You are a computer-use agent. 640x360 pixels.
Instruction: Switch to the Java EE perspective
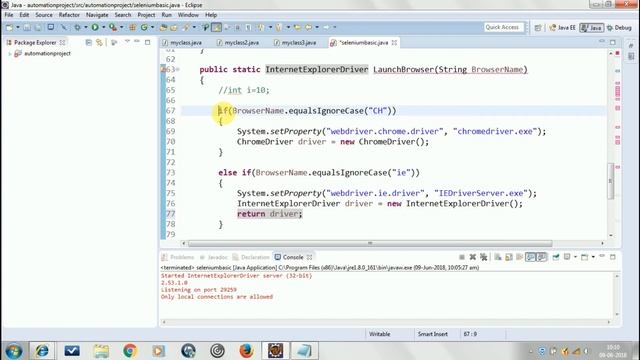562,27
